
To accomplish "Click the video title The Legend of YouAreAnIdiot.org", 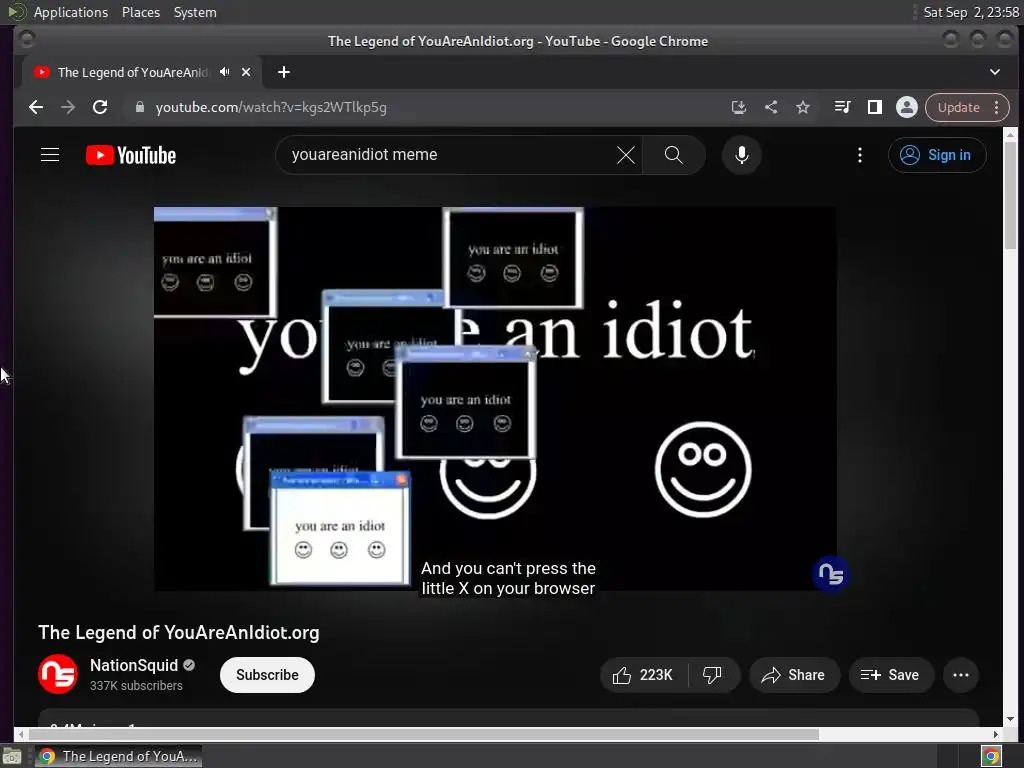I will [x=179, y=632].
